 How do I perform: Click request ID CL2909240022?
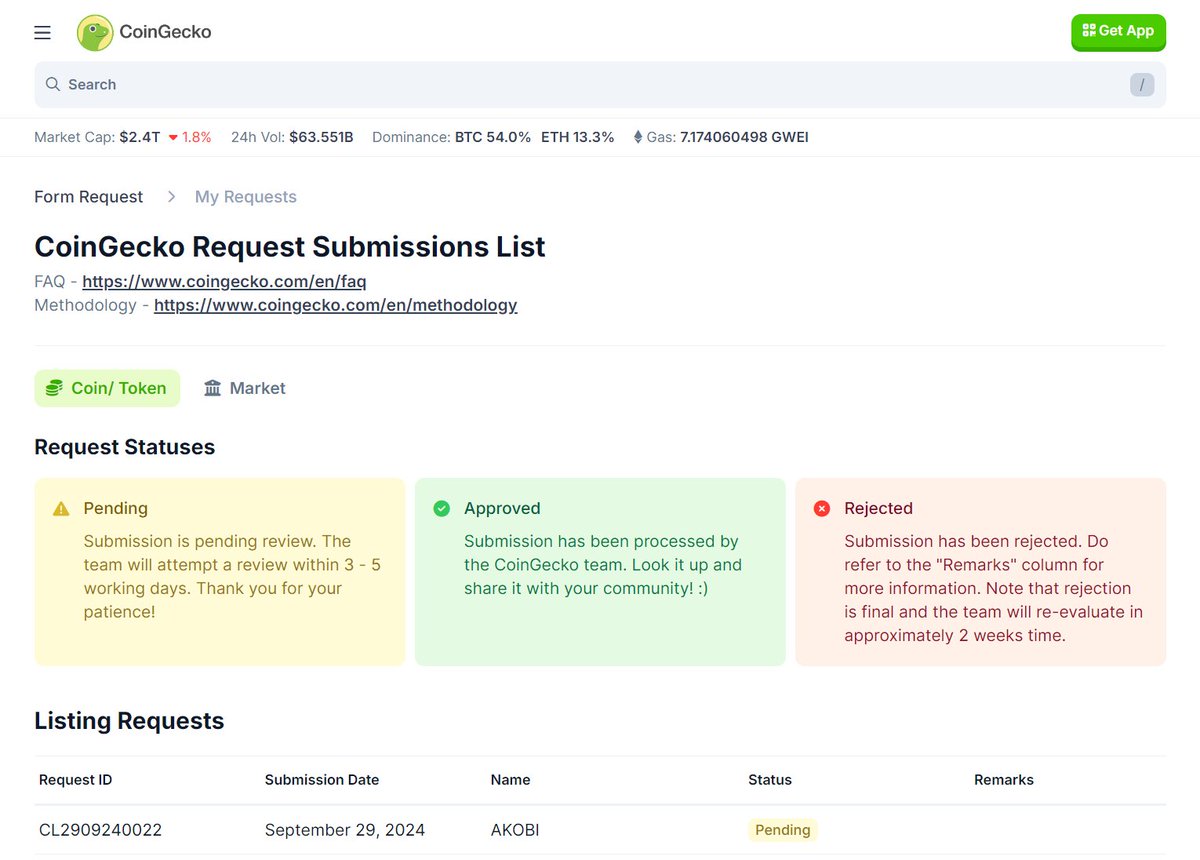(100, 830)
